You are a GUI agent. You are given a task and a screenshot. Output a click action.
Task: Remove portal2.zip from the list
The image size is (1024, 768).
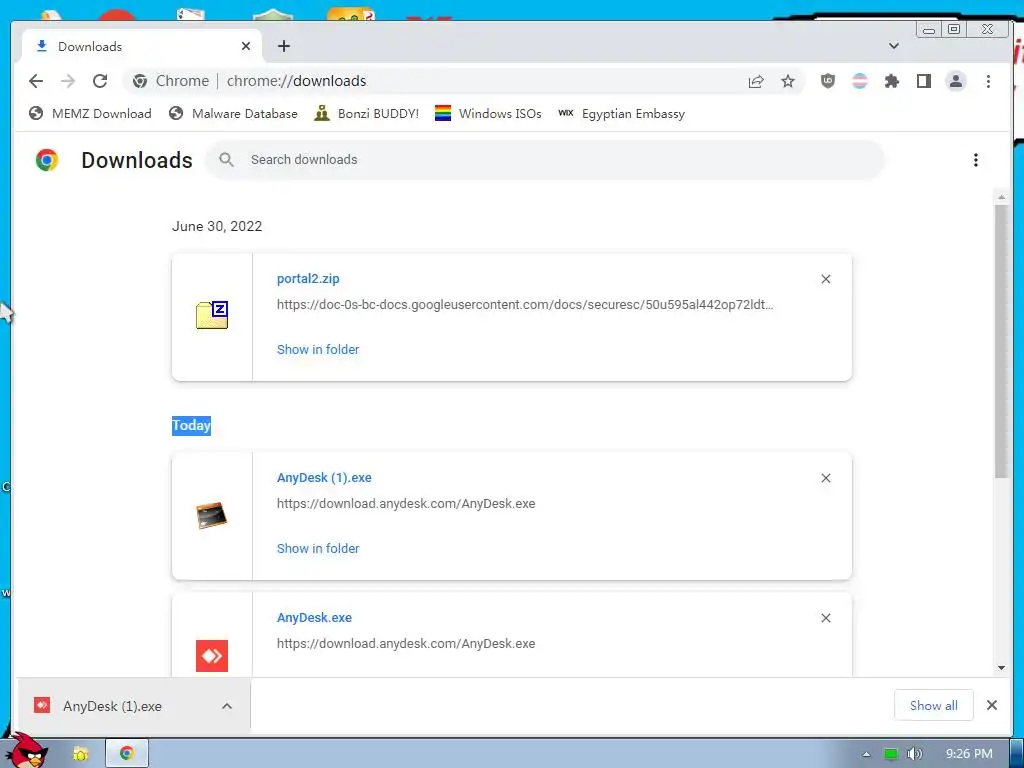pos(825,279)
